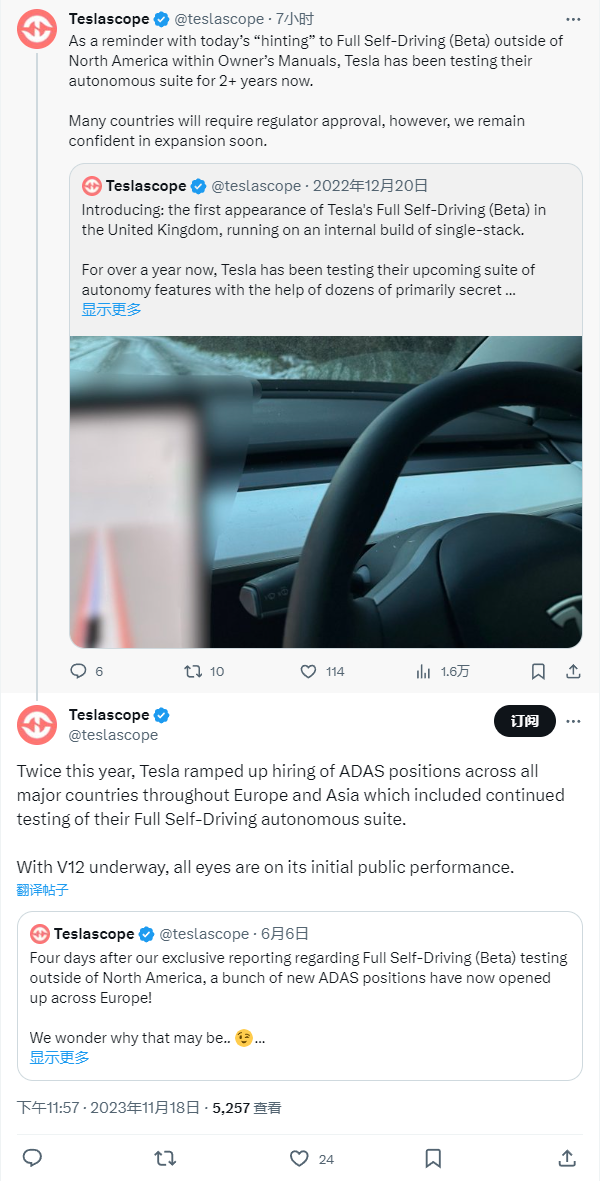Open more options next to 订阅 button
Image resolution: width=600 pixels, height=1181 pixels.
573,721
